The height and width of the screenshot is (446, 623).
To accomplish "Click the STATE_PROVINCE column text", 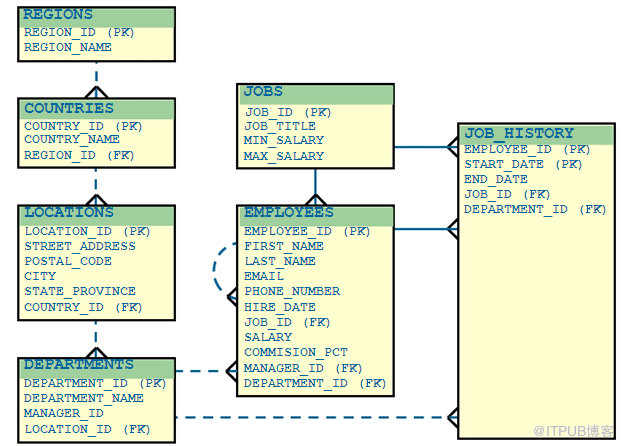I will point(80,291).
